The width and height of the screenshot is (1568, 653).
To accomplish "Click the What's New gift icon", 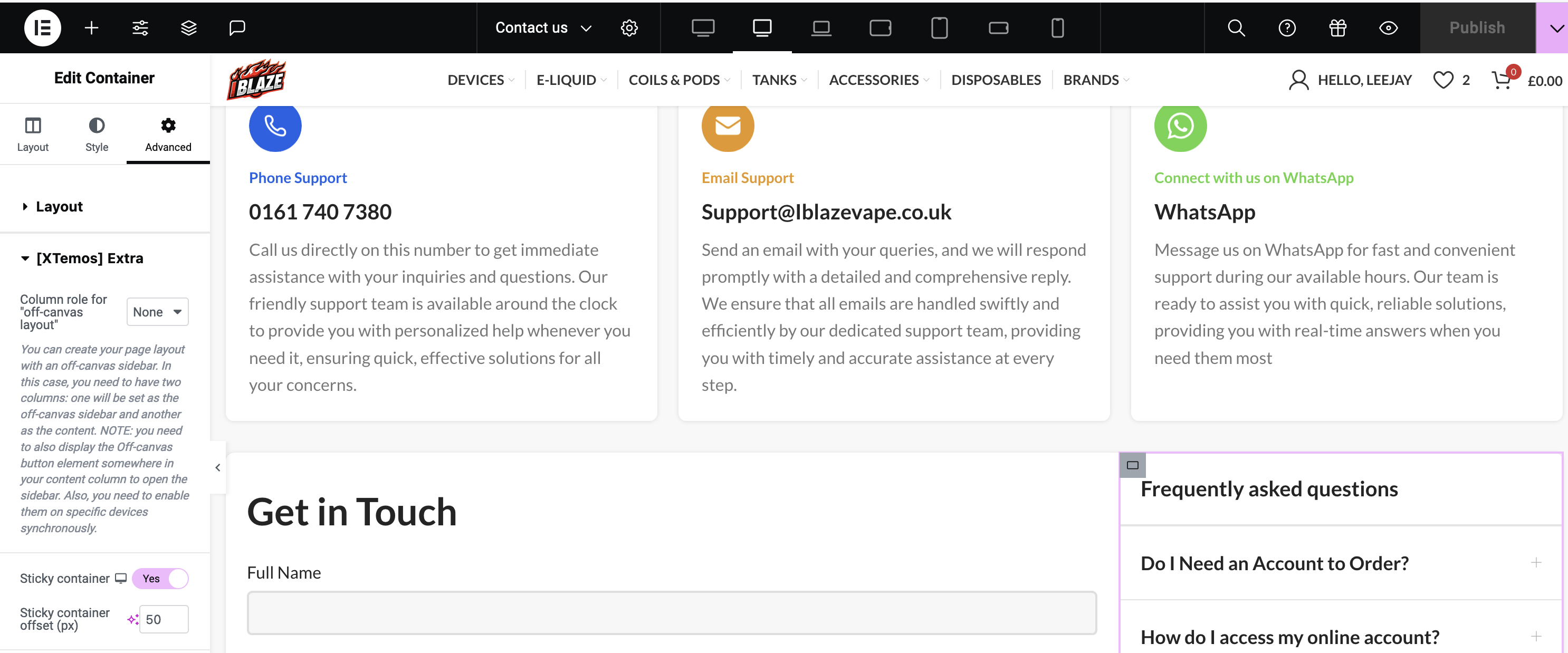I will click(x=1337, y=27).
